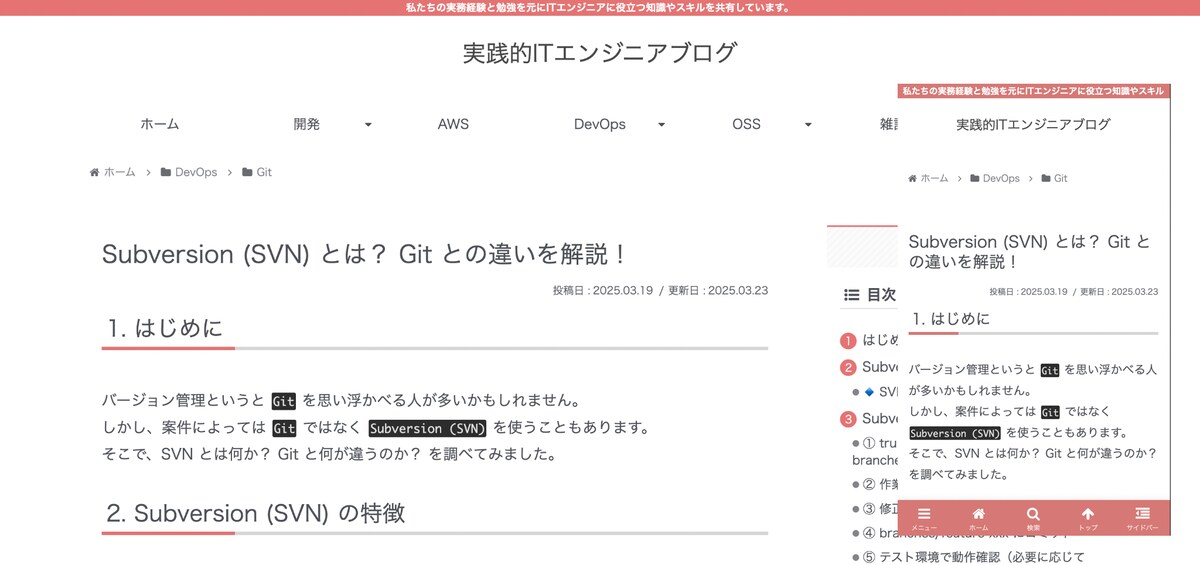Viewport: 1200px width, 565px height.
Task: Click the top banner tagline 私たちの実務経験と勉強
Action: 599,7
